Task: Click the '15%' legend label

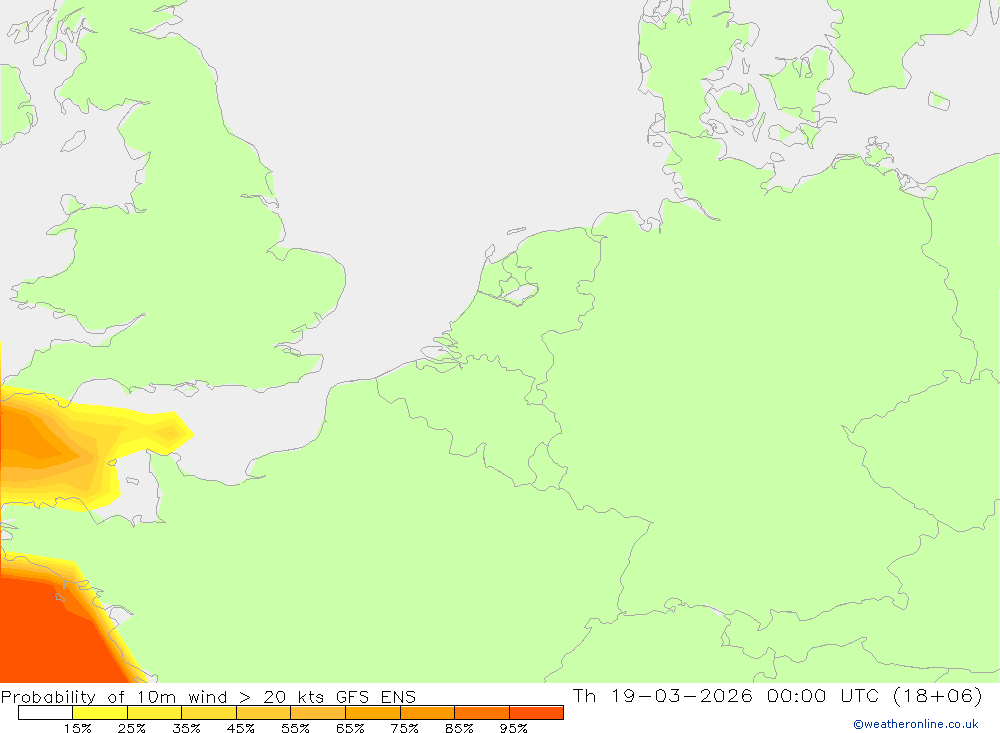Action: point(78,728)
